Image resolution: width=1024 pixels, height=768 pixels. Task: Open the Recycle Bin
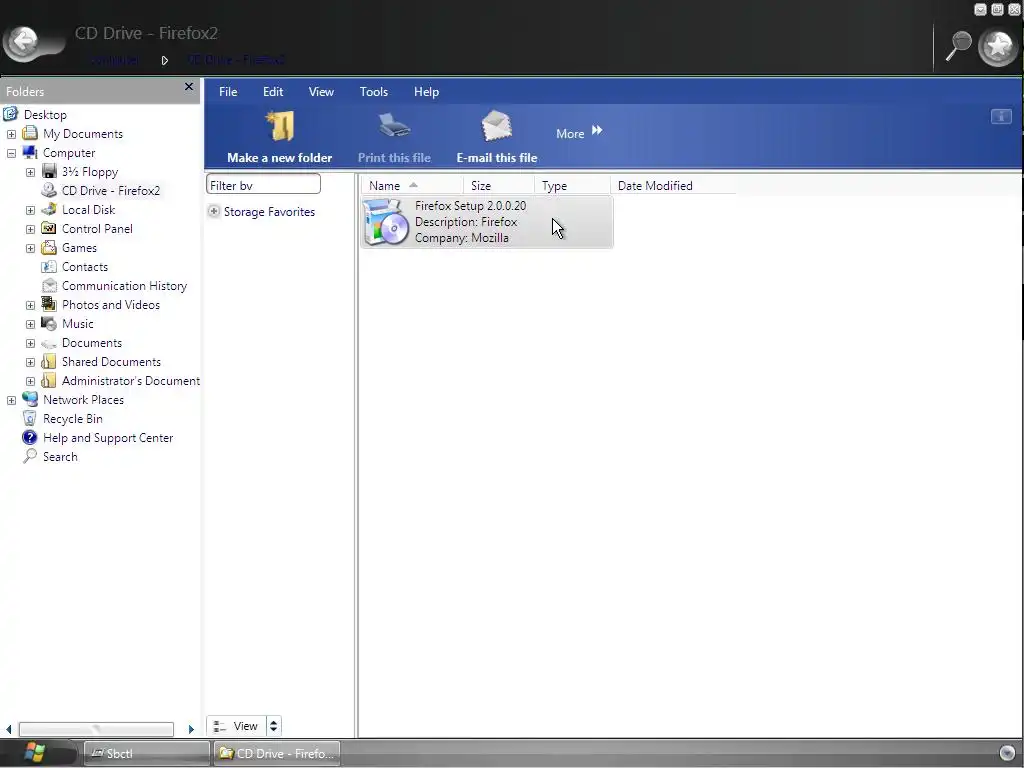click(72, 419)
